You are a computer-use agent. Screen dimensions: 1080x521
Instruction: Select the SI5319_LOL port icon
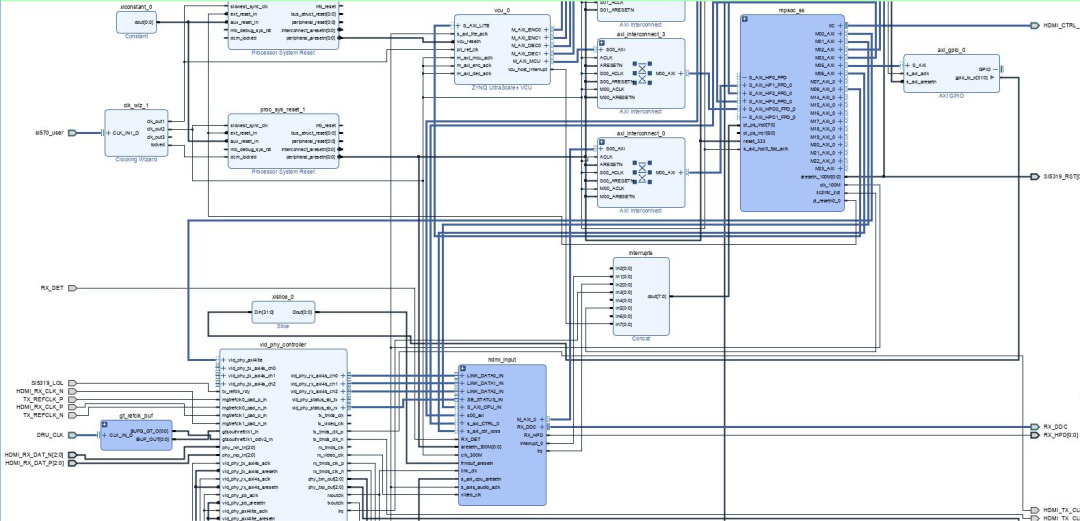(x=72, y=383)
